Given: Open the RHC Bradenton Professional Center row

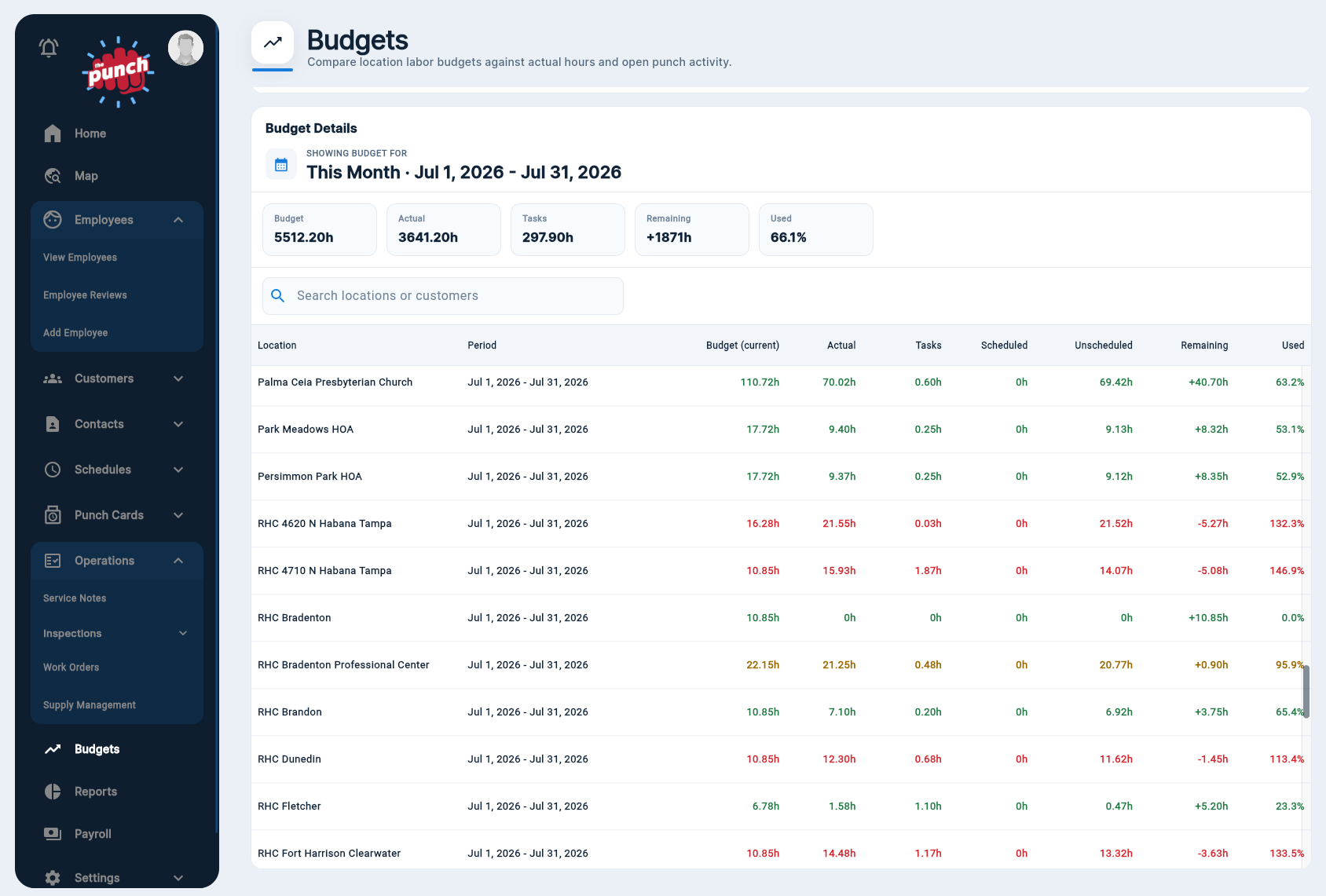Looking at the screenshot, I should 781,665.
